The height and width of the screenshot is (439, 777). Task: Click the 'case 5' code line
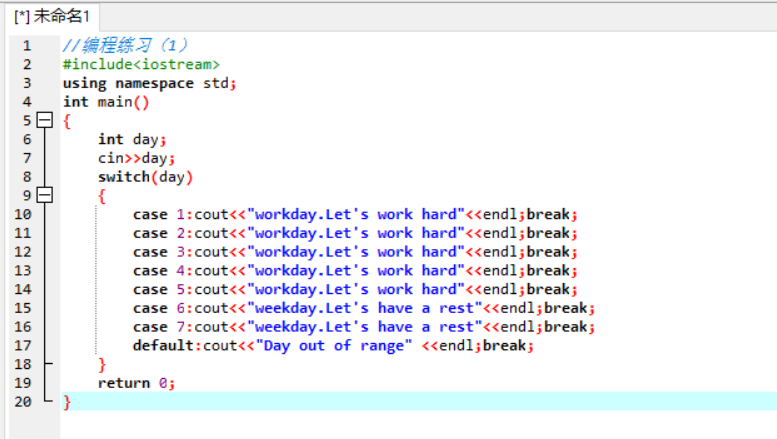pos(355,289)
